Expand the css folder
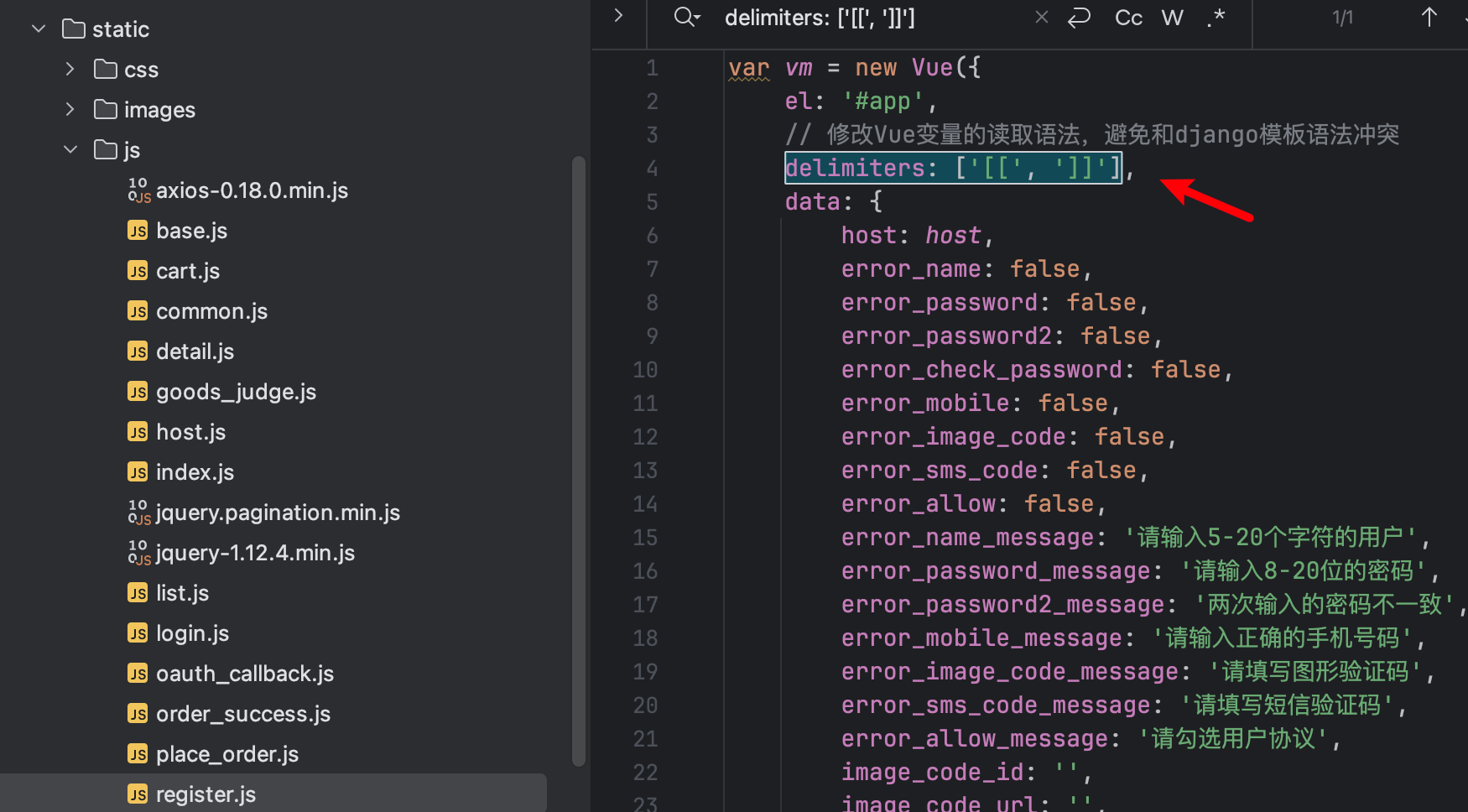This screenshot has width=1468, height=812. point(70,69)
